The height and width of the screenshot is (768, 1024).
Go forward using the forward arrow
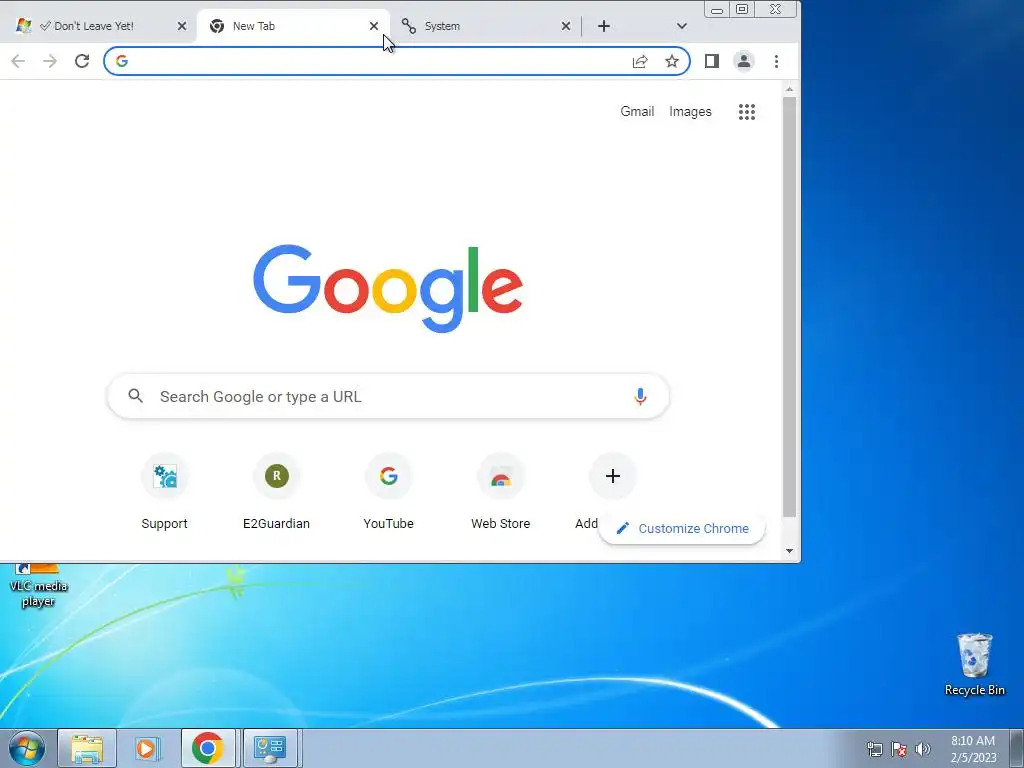point(50,61)
